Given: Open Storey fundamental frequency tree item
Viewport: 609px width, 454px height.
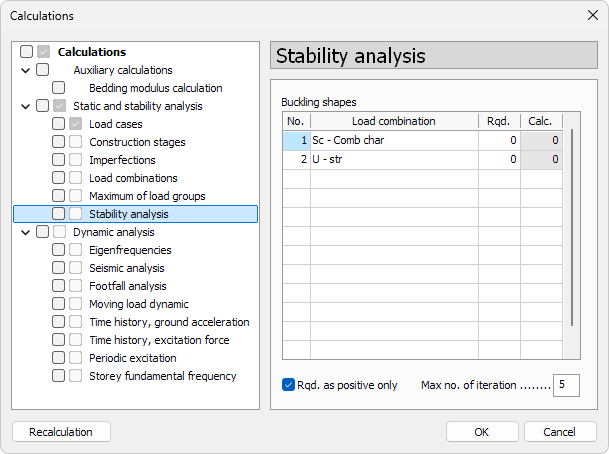Looking at the screenshot, I should 163,376.
